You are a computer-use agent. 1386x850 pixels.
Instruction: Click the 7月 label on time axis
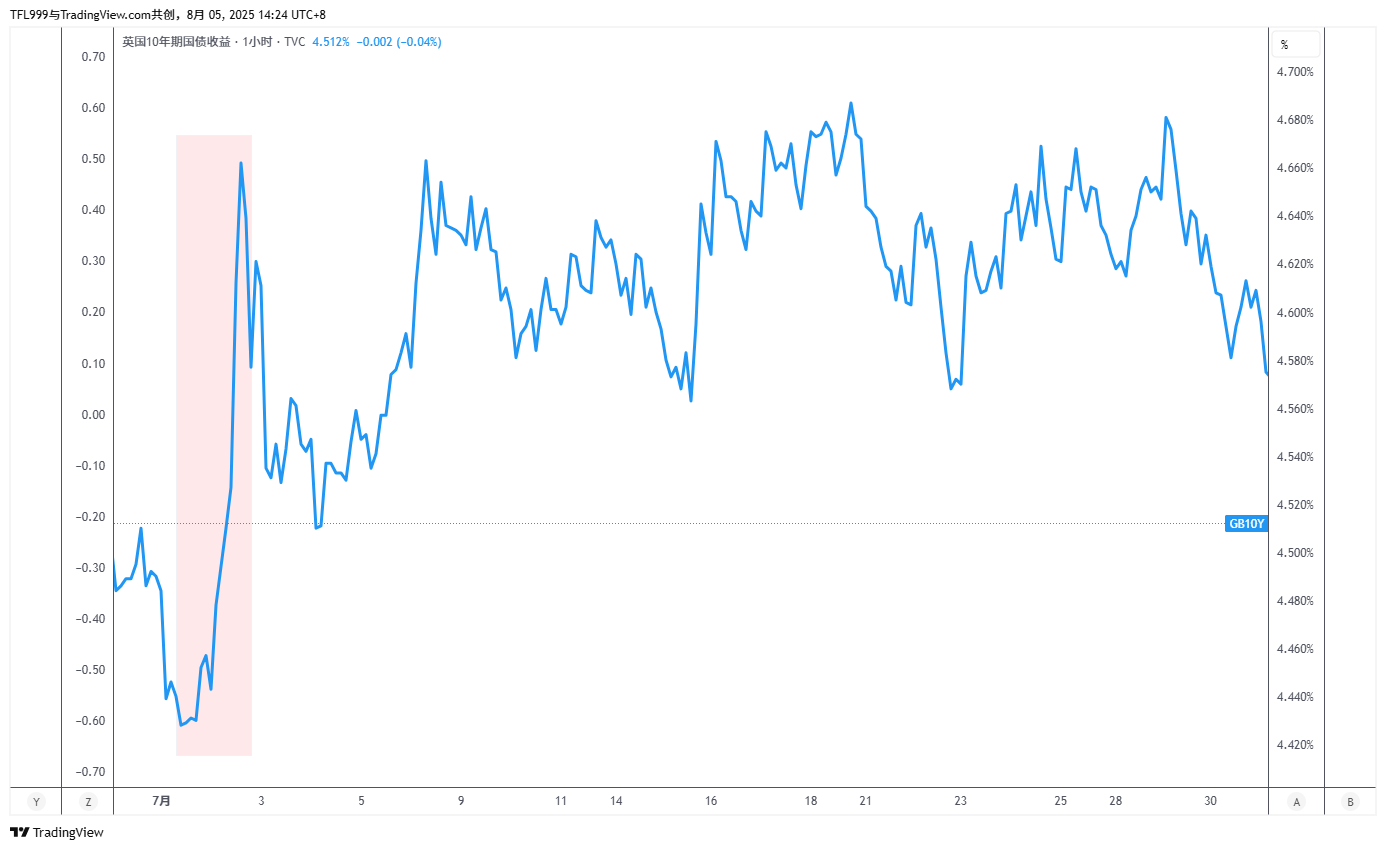[161, 801]
